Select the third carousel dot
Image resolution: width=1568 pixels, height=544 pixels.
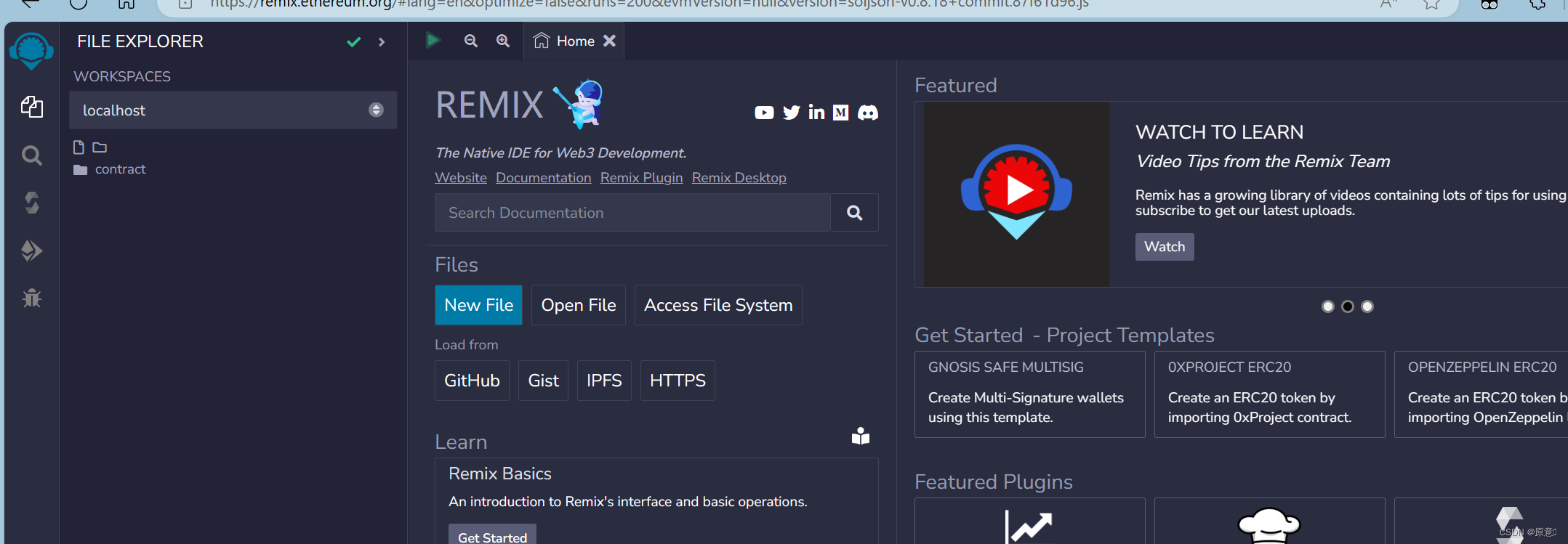pyautogui.click(x=1367, y=306)
